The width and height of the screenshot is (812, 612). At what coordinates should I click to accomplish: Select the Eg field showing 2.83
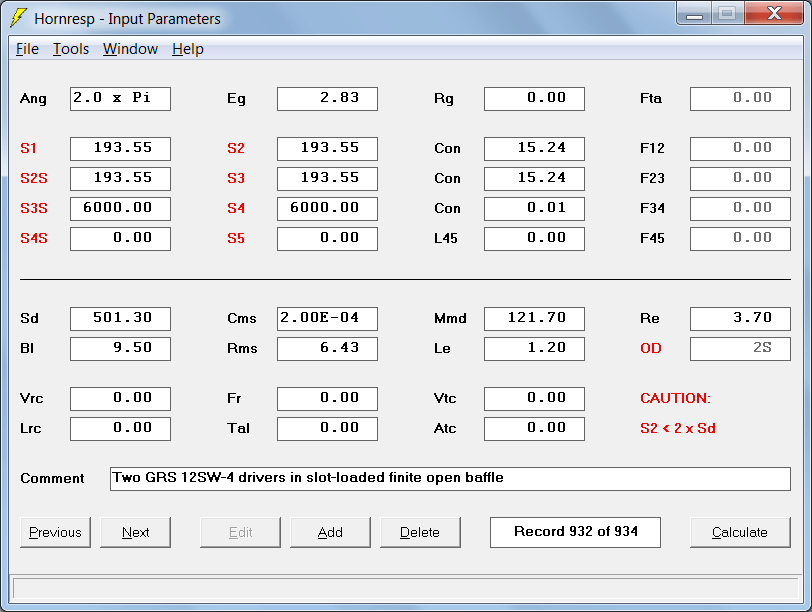(327, 99)
